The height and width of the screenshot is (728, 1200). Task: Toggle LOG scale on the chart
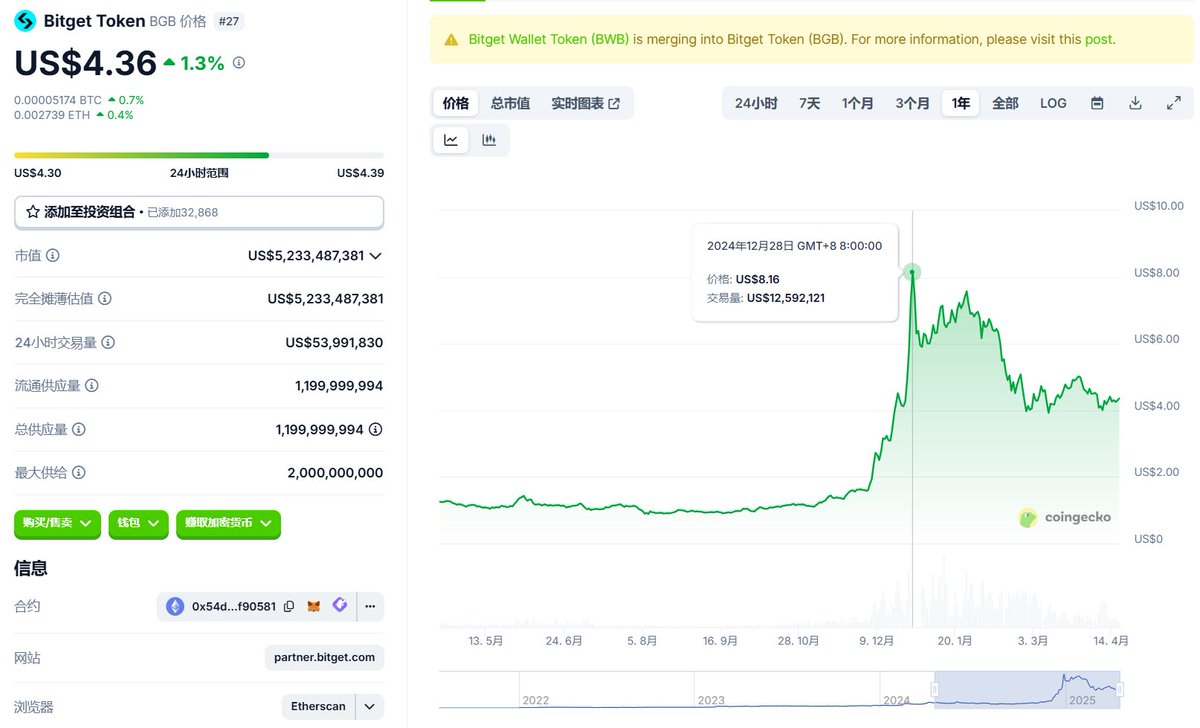[x=1053, y=103]
